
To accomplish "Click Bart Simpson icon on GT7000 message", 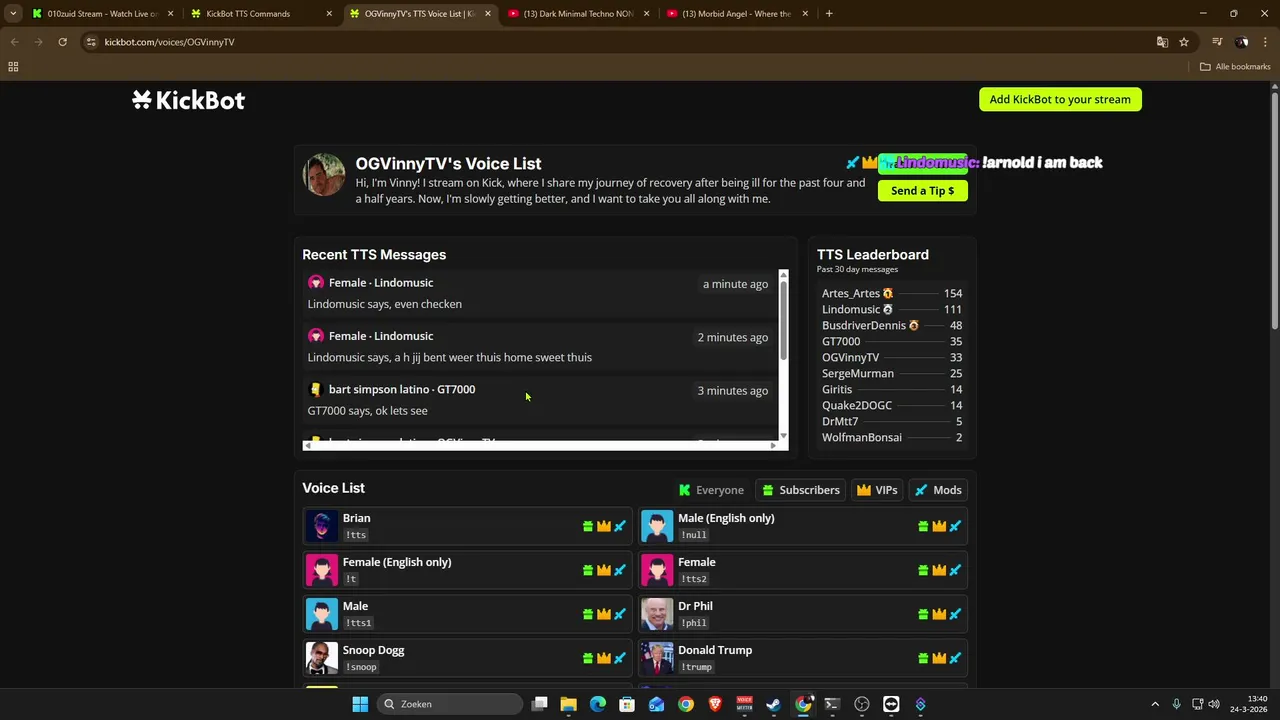I will tap(316, 390).
